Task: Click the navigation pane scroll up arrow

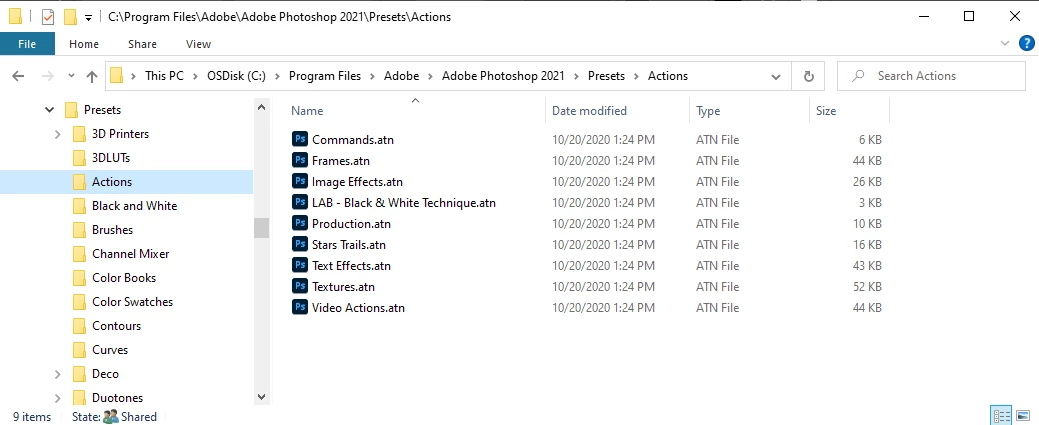Action: [x=261, y=107]
